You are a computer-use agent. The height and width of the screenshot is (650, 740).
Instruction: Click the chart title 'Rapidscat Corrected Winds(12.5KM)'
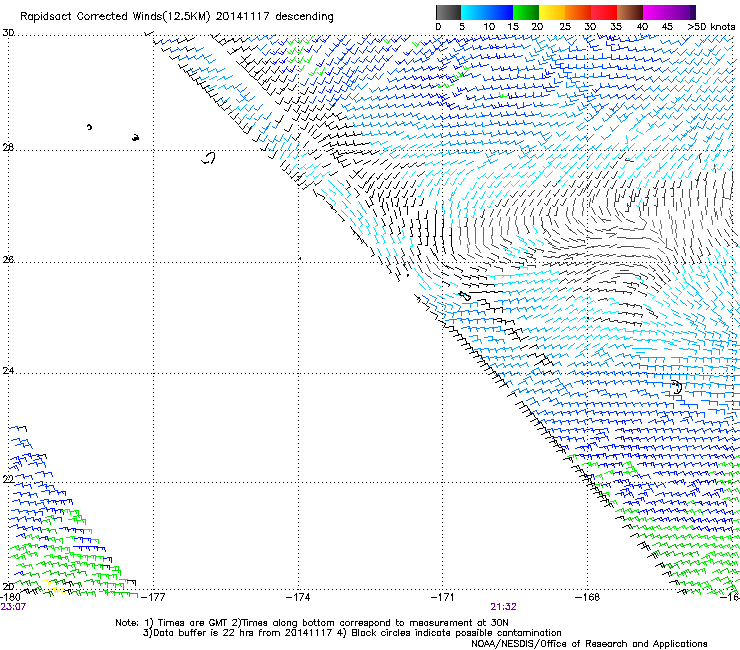[x=115, y=17]
